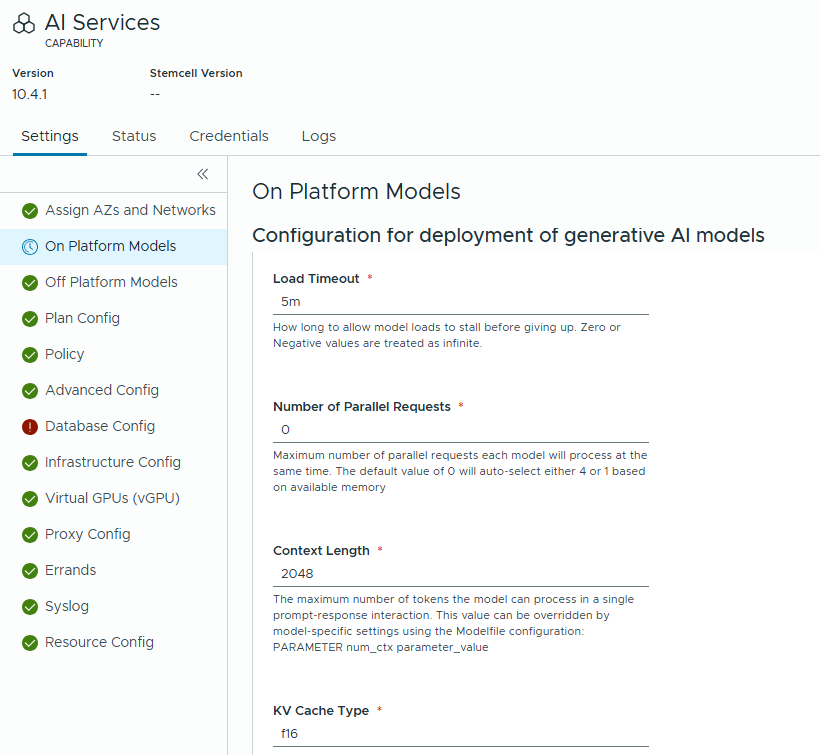Click the red error icon beside Database Config
This screenshot has width=820, height=755.
tap(30, 427)
